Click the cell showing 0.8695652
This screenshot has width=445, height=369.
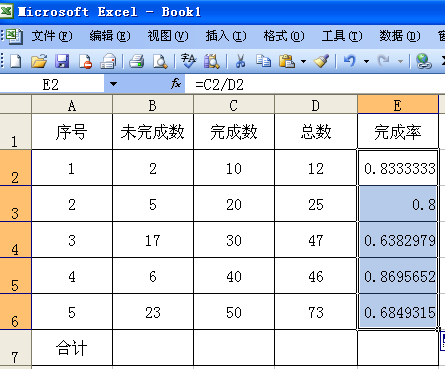click(x=398, y=276)
